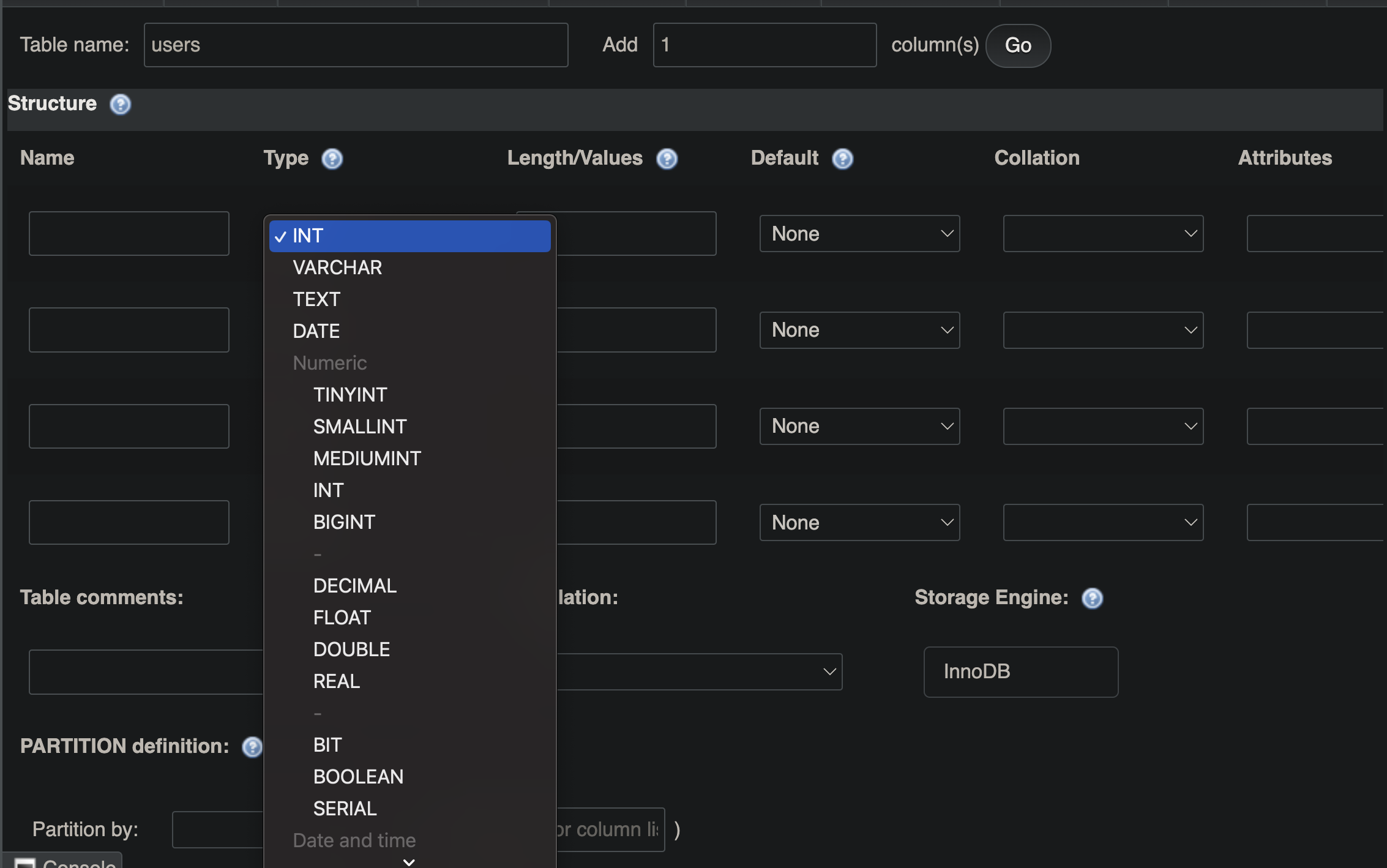Focus the Table name field containing users
Viewport: 1387px width, 868px height.
356,45
